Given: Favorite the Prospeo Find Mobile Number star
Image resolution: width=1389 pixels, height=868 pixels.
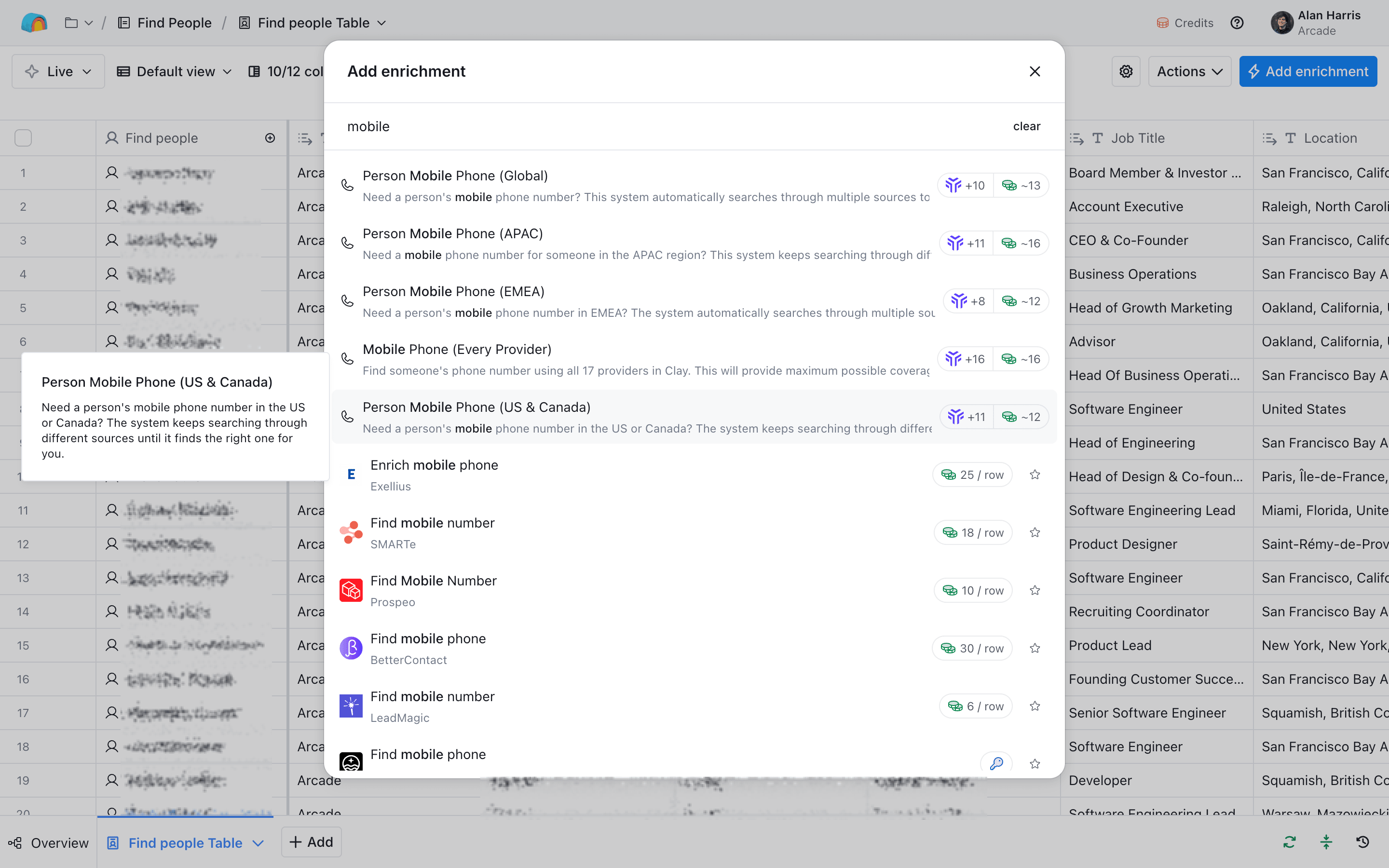Looking at the screenshot, I should pos(1035,591).
